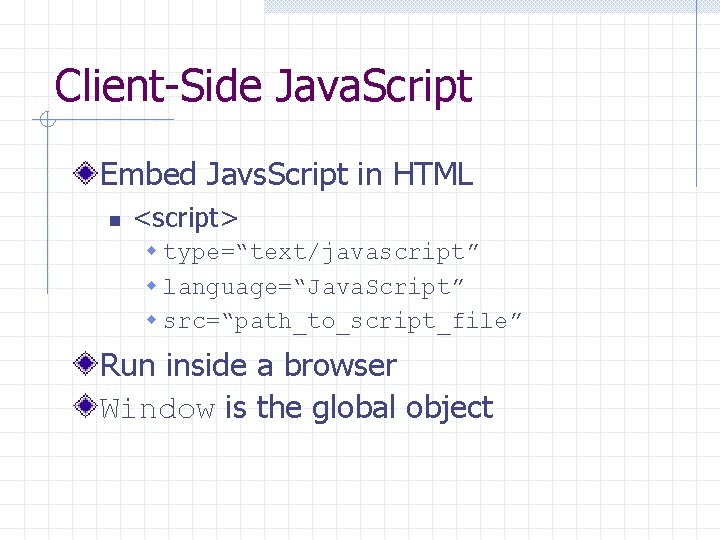This screenshot has height=540, width=720.
Task: Click the monospace word "Window"
Action: [x=158, y=408]
